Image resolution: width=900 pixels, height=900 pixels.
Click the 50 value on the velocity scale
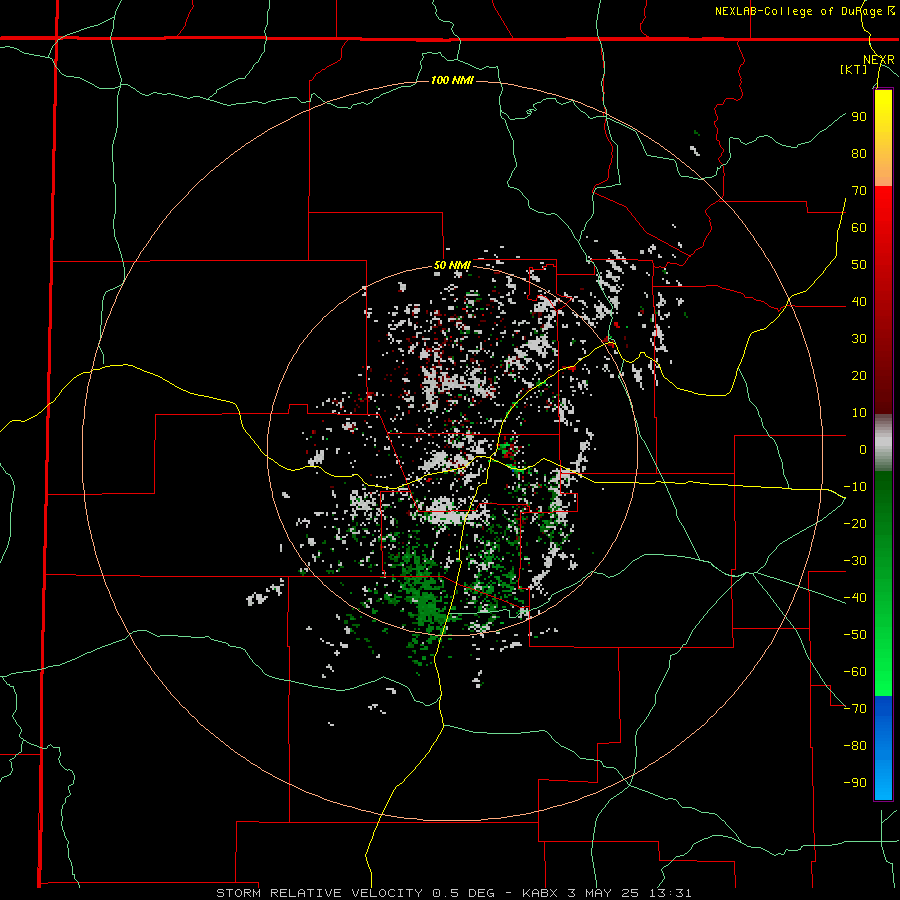coord(859,265)
